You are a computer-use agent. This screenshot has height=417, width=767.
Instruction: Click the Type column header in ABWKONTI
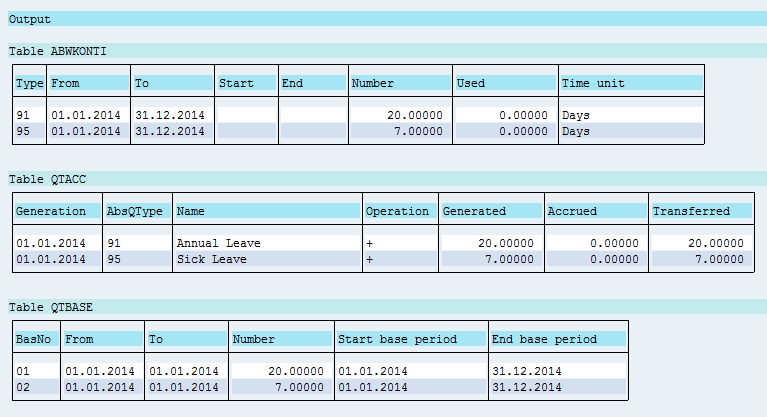pyautogui.click(x=30, y=83)
